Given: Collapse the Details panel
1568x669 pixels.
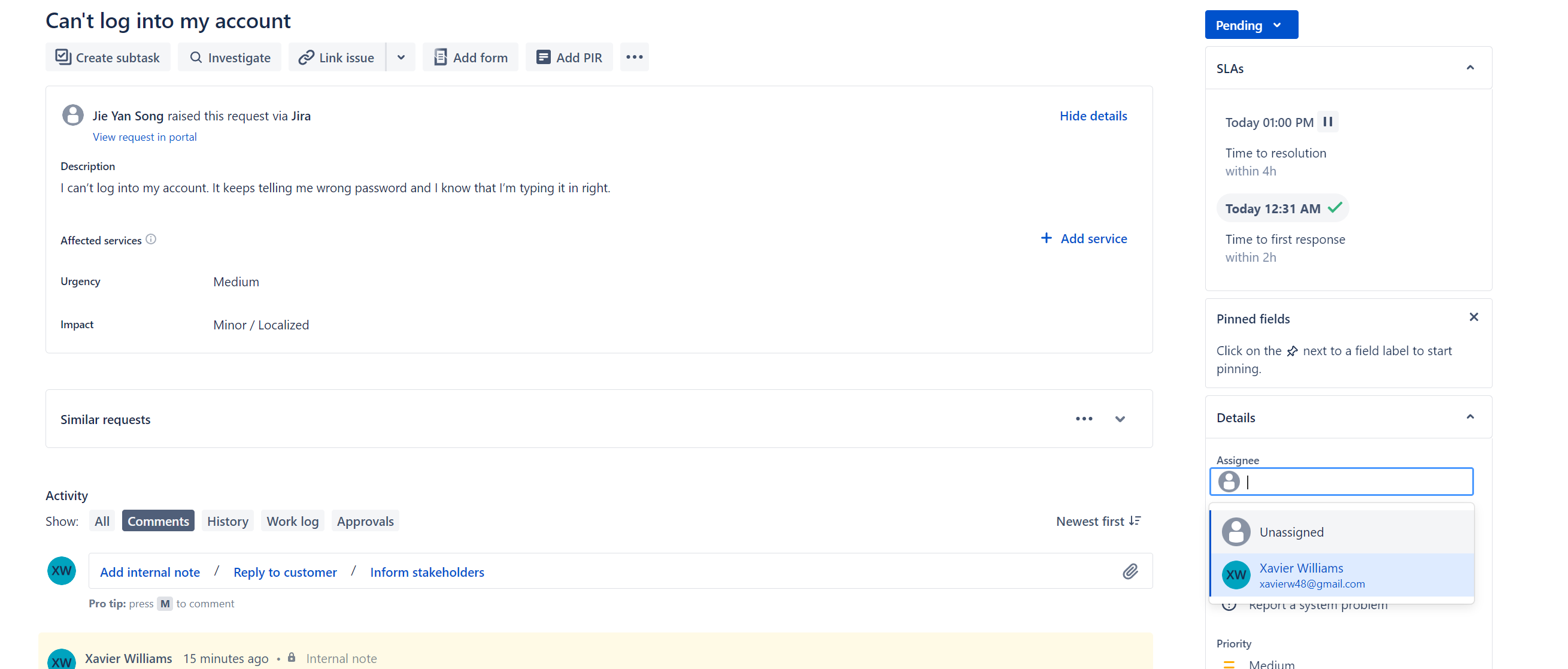Looking at the screenshot, I should tap(1470, 417).
